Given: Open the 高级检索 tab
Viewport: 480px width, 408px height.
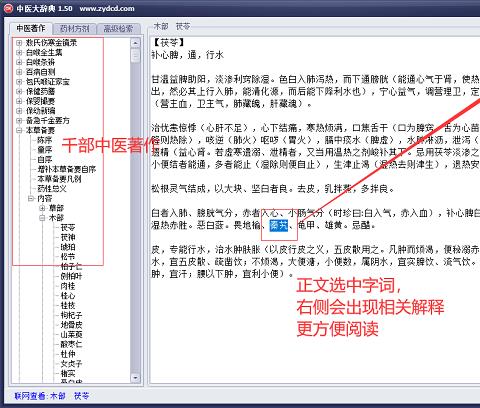Looking at the screenshot, I should coord(118,29).
